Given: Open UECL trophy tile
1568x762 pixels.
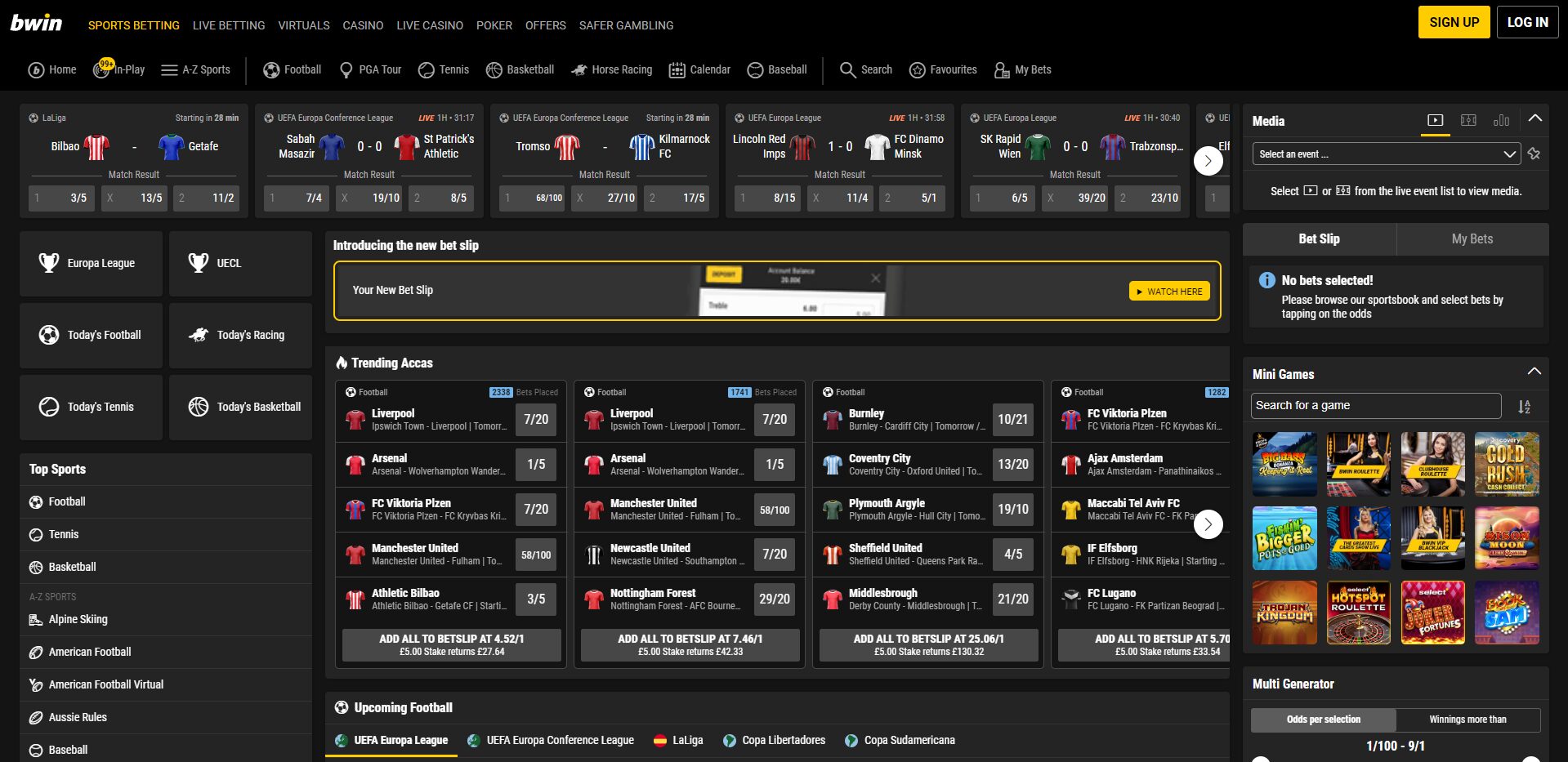Looking at the screenshot, I should coord(240,263).
